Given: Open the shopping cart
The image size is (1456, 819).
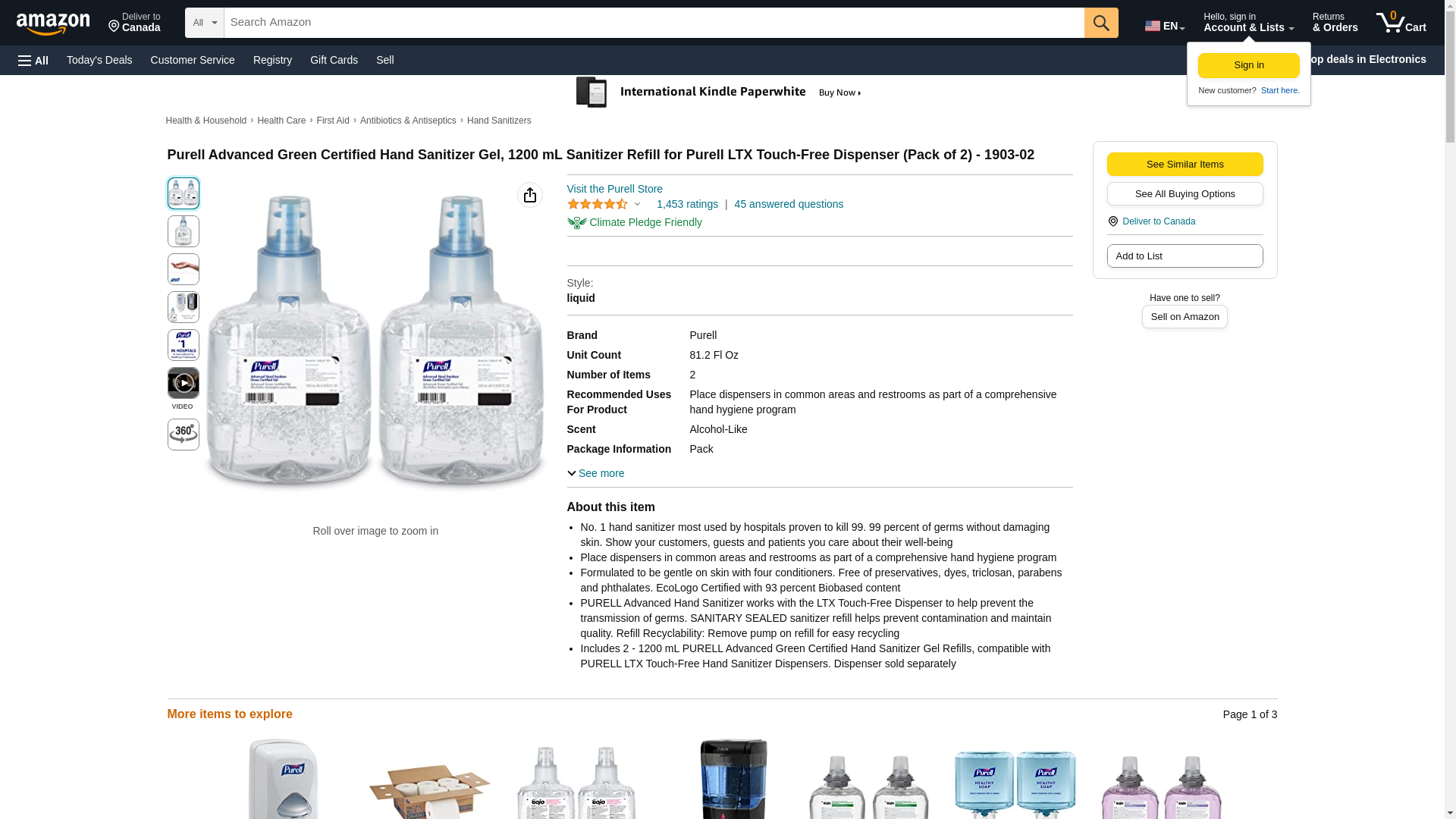Looking at the screenshot, I should [1401, 23].
